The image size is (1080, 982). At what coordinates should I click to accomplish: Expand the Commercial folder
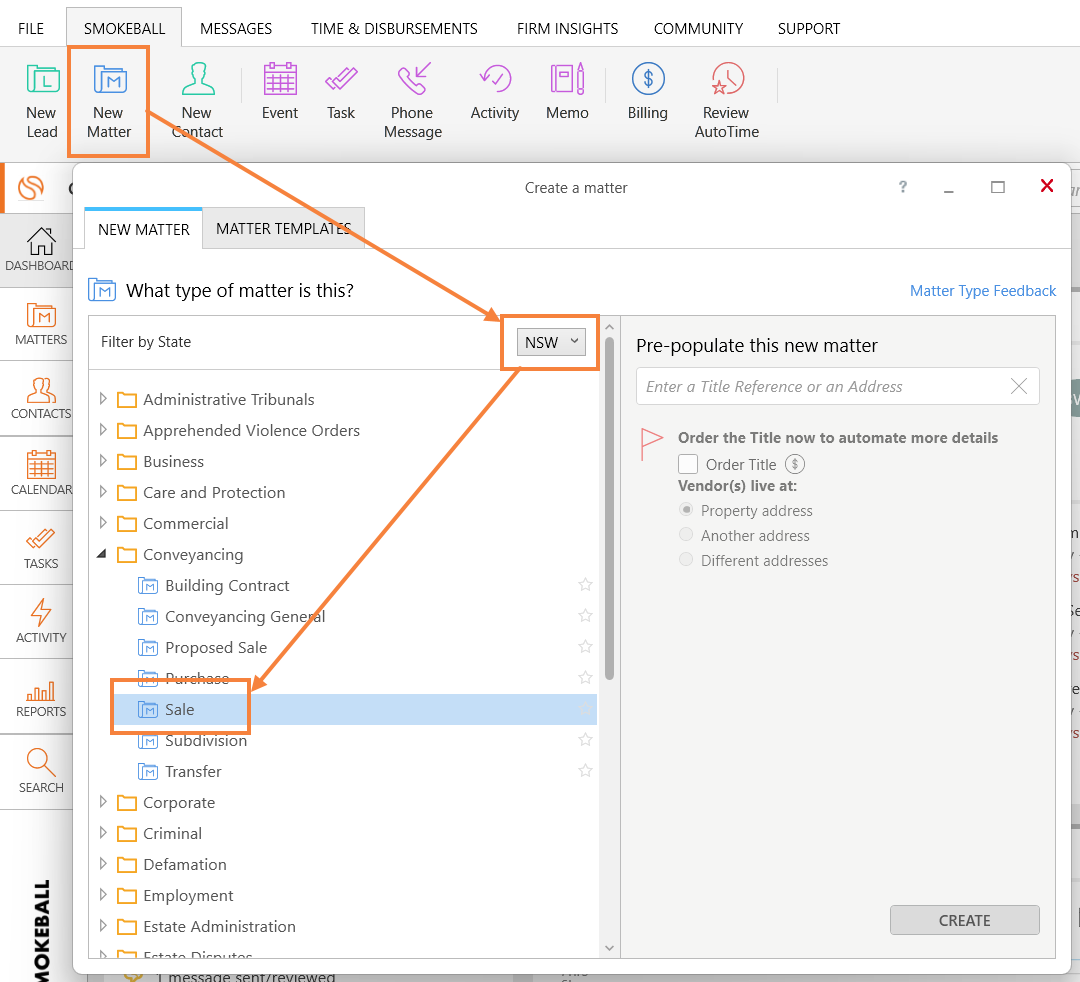point(103,523)
